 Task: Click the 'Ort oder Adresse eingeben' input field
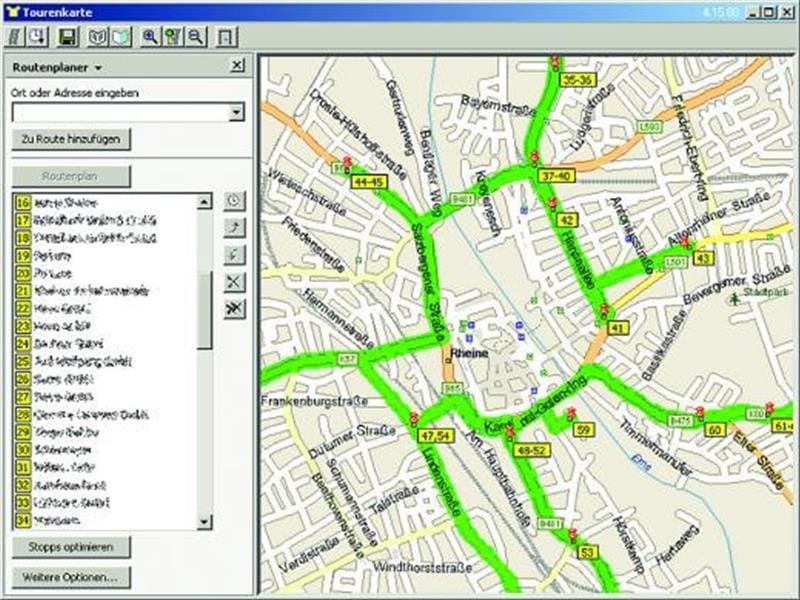[118, 113]
